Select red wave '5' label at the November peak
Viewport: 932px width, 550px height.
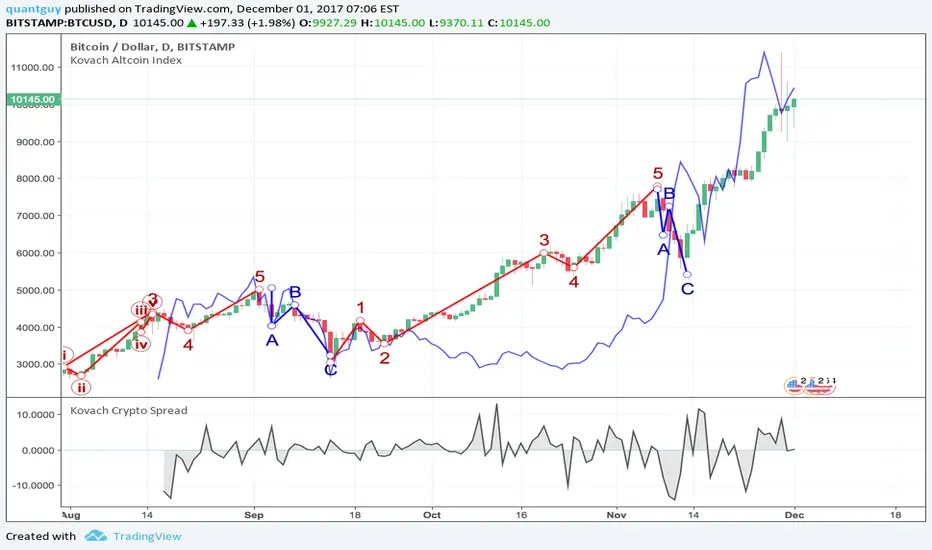657,173
